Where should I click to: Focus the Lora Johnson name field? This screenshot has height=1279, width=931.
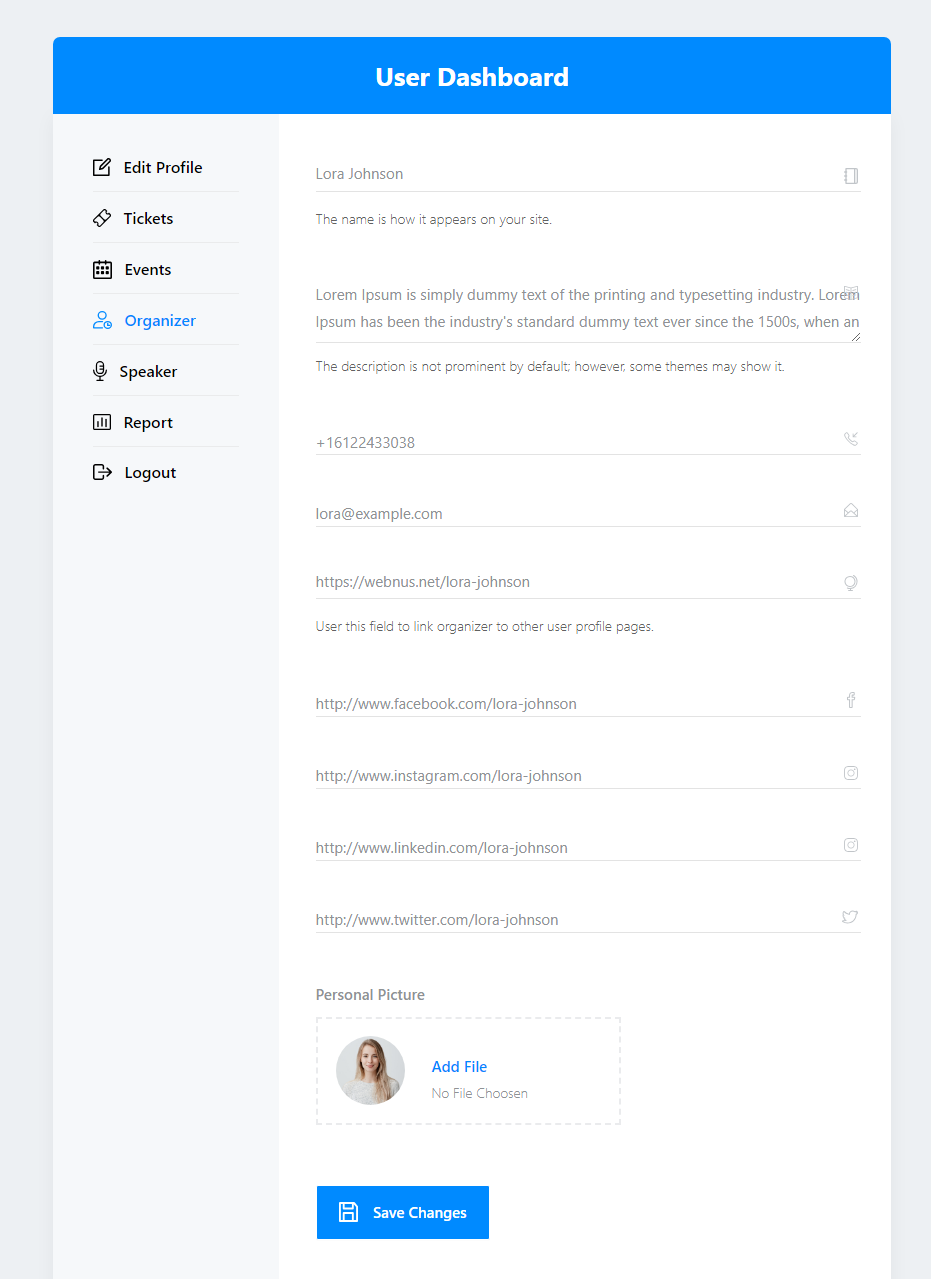575,174
